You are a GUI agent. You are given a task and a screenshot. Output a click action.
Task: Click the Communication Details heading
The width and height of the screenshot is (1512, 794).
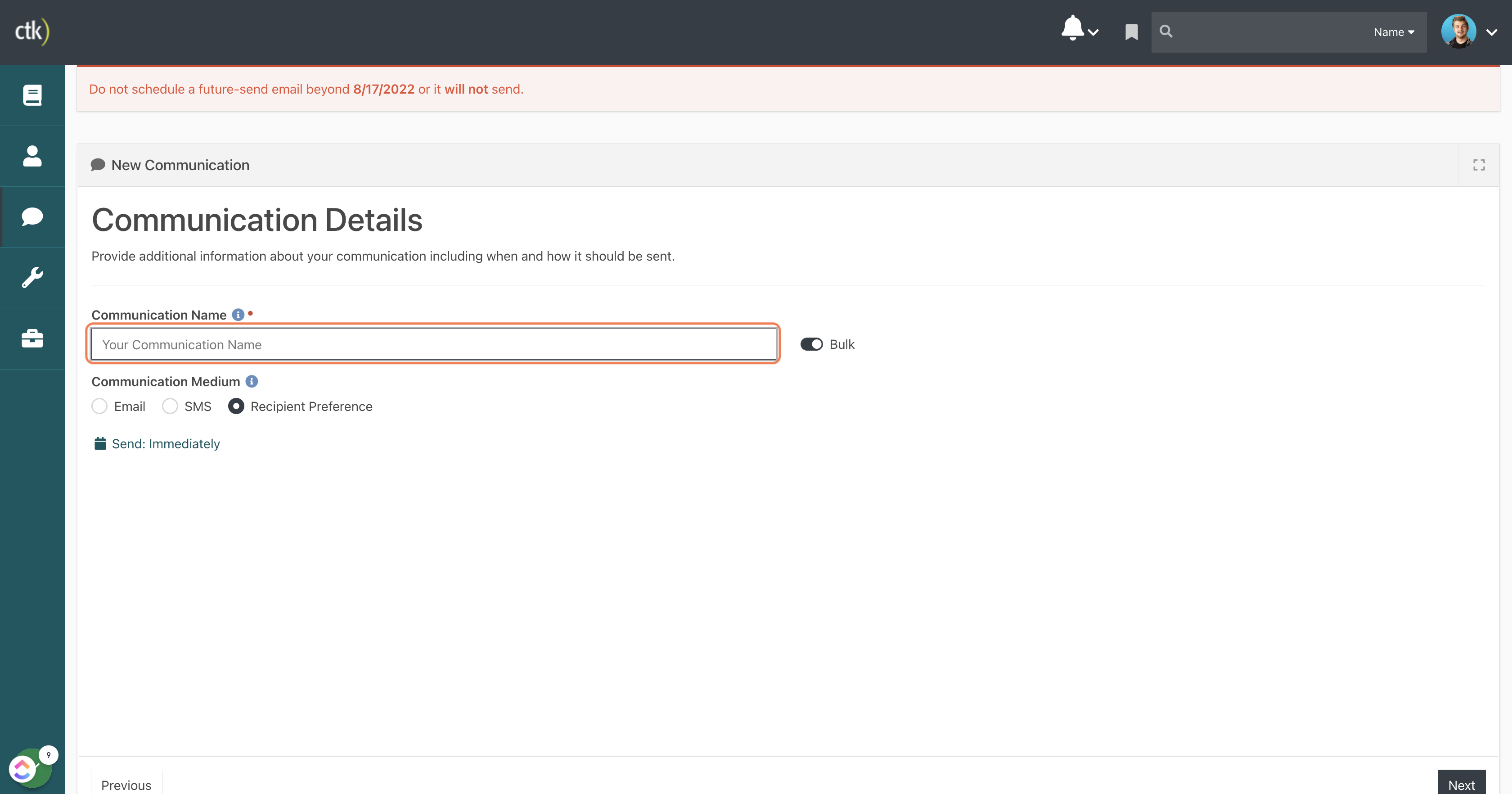[256, 220]
